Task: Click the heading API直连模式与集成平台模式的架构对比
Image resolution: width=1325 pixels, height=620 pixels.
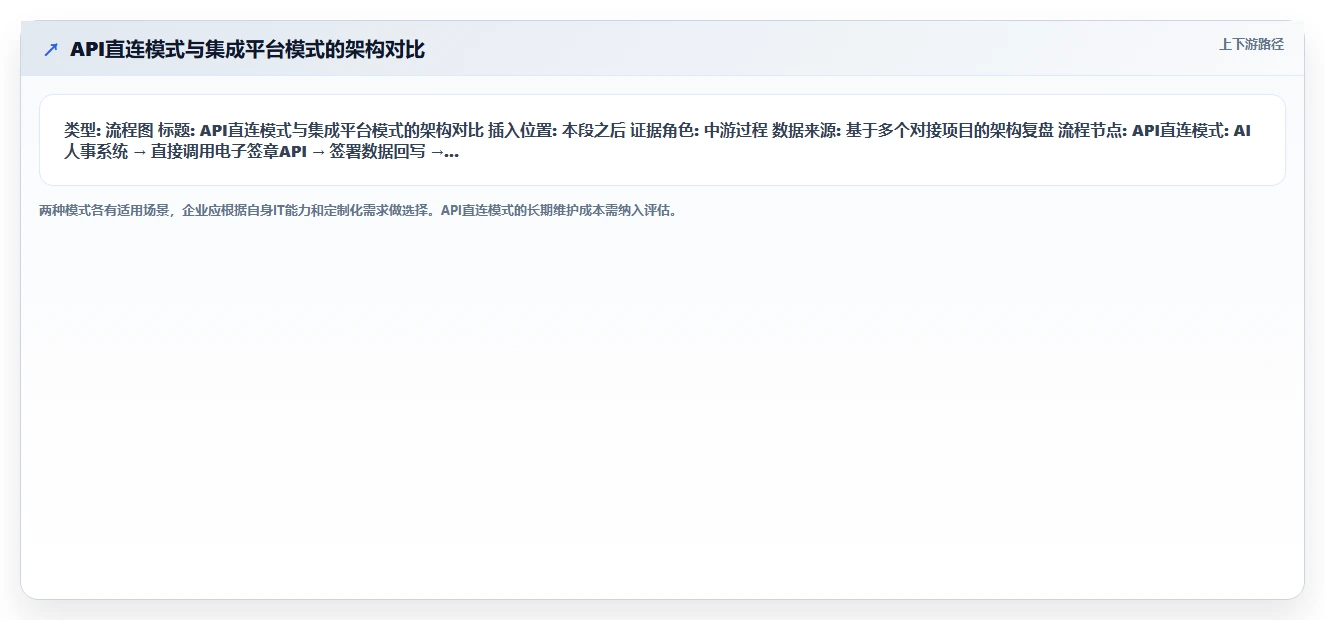Action: coord(247,49)
